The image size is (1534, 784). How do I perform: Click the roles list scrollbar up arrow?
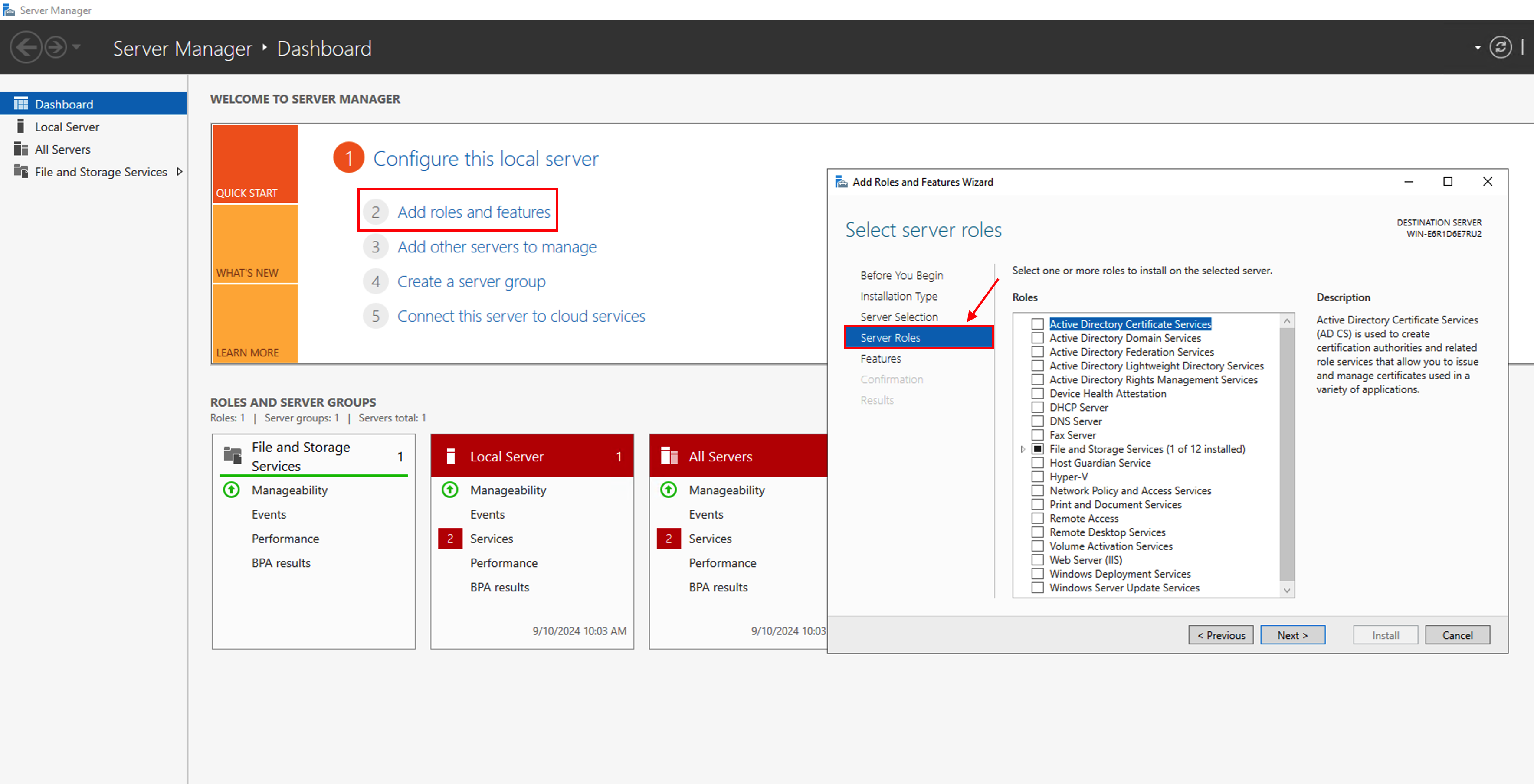(x=1287, y=321)
